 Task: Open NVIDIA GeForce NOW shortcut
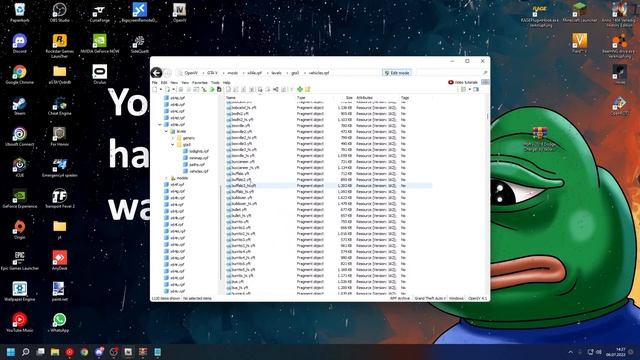100,44
